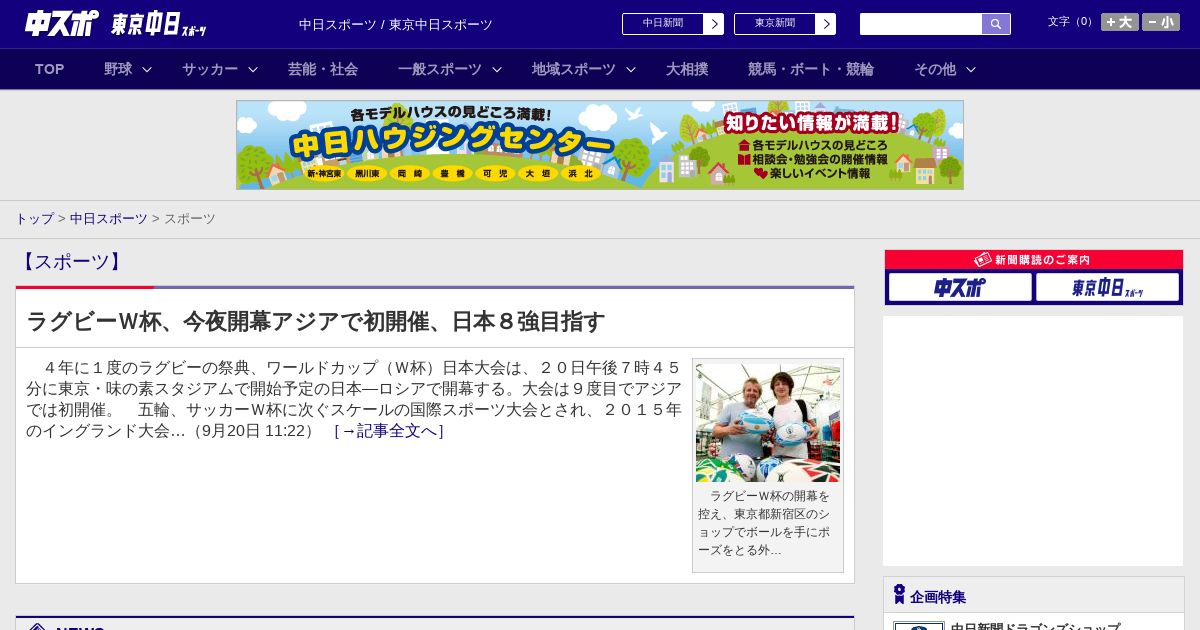The image size is (1200, 630).
Task: Click arrow next to 中日新聞 button
Action: tap(714, 24)
